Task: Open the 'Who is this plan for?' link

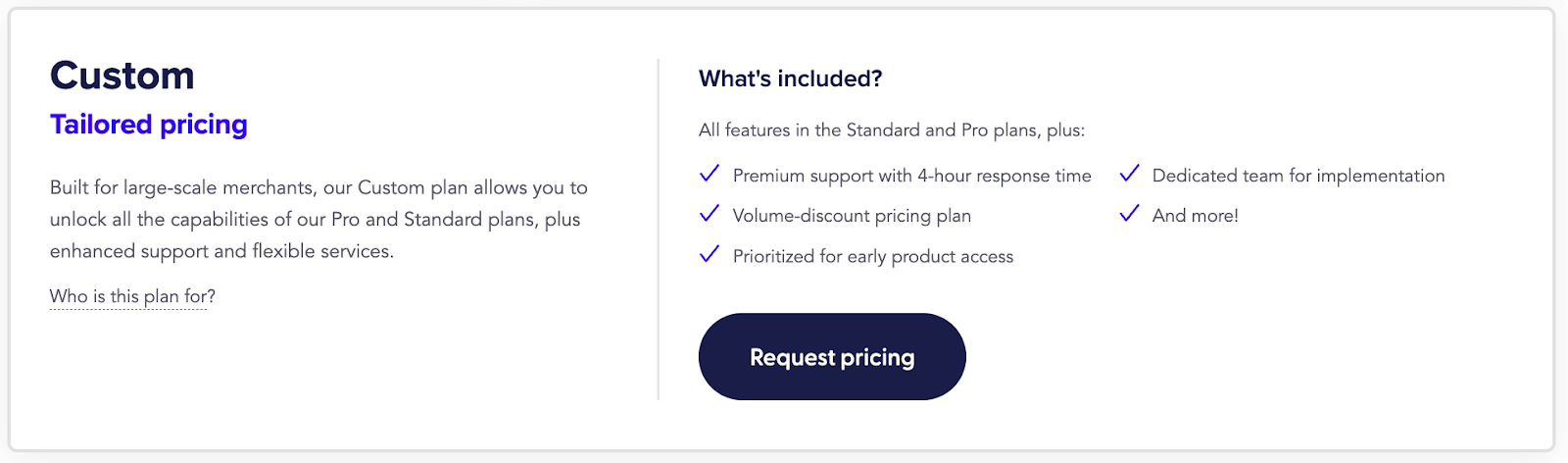Action: click(x=132, y=296)
